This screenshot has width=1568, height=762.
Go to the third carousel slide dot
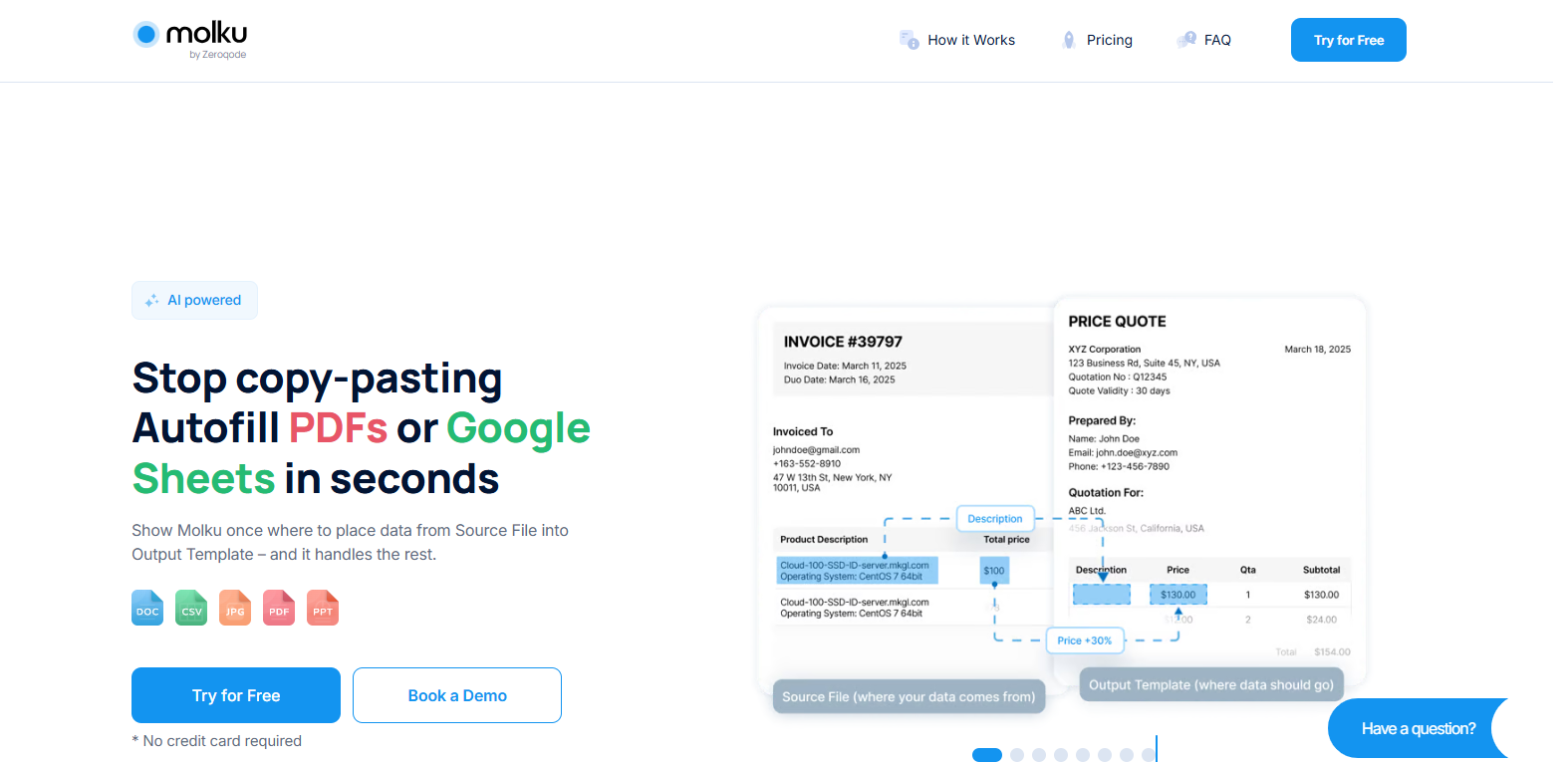pos(1039,755)
